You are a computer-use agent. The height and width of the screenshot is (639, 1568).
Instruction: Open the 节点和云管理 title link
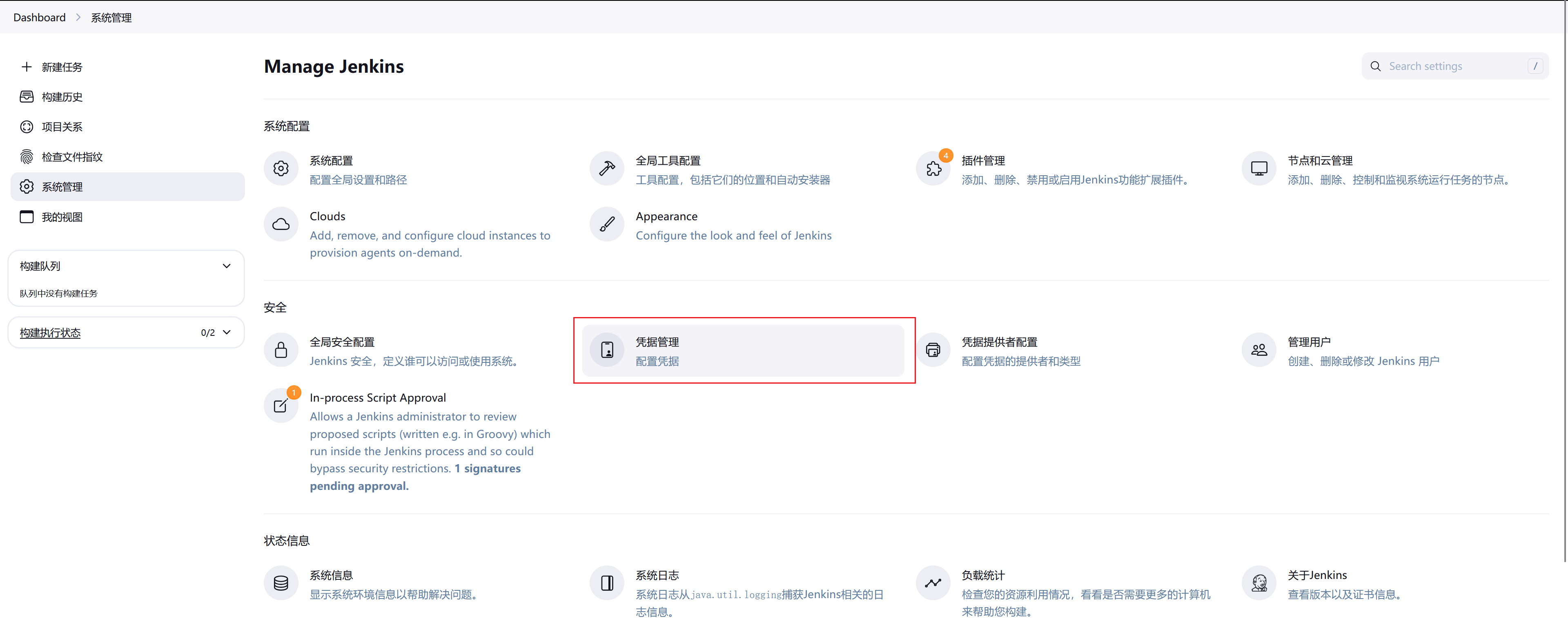(x=1320, y=160)
